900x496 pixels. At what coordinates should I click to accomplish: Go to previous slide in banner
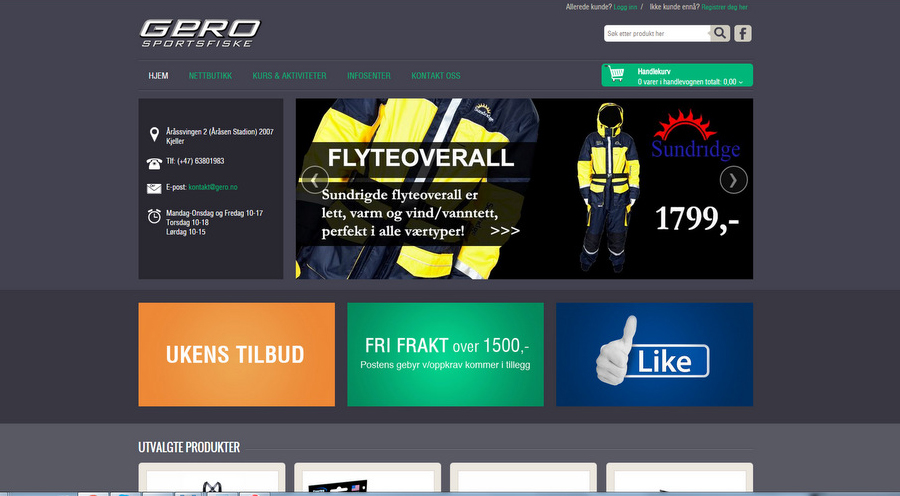(315, 180)
